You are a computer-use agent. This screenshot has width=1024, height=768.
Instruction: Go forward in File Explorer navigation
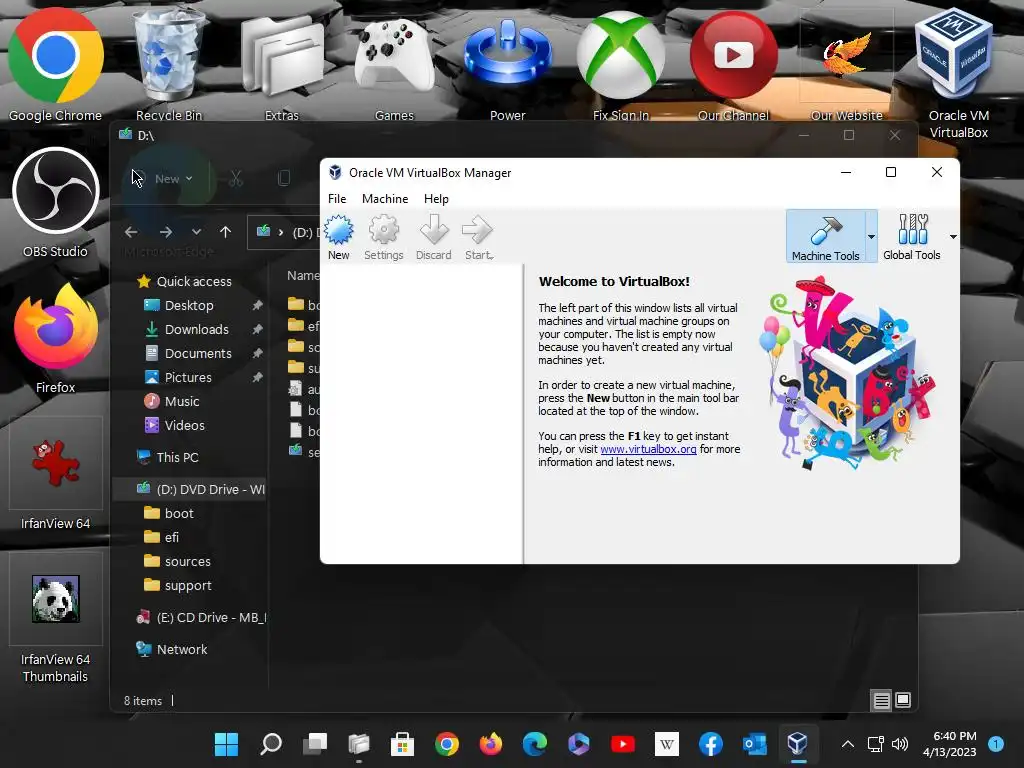click(166, 232)
